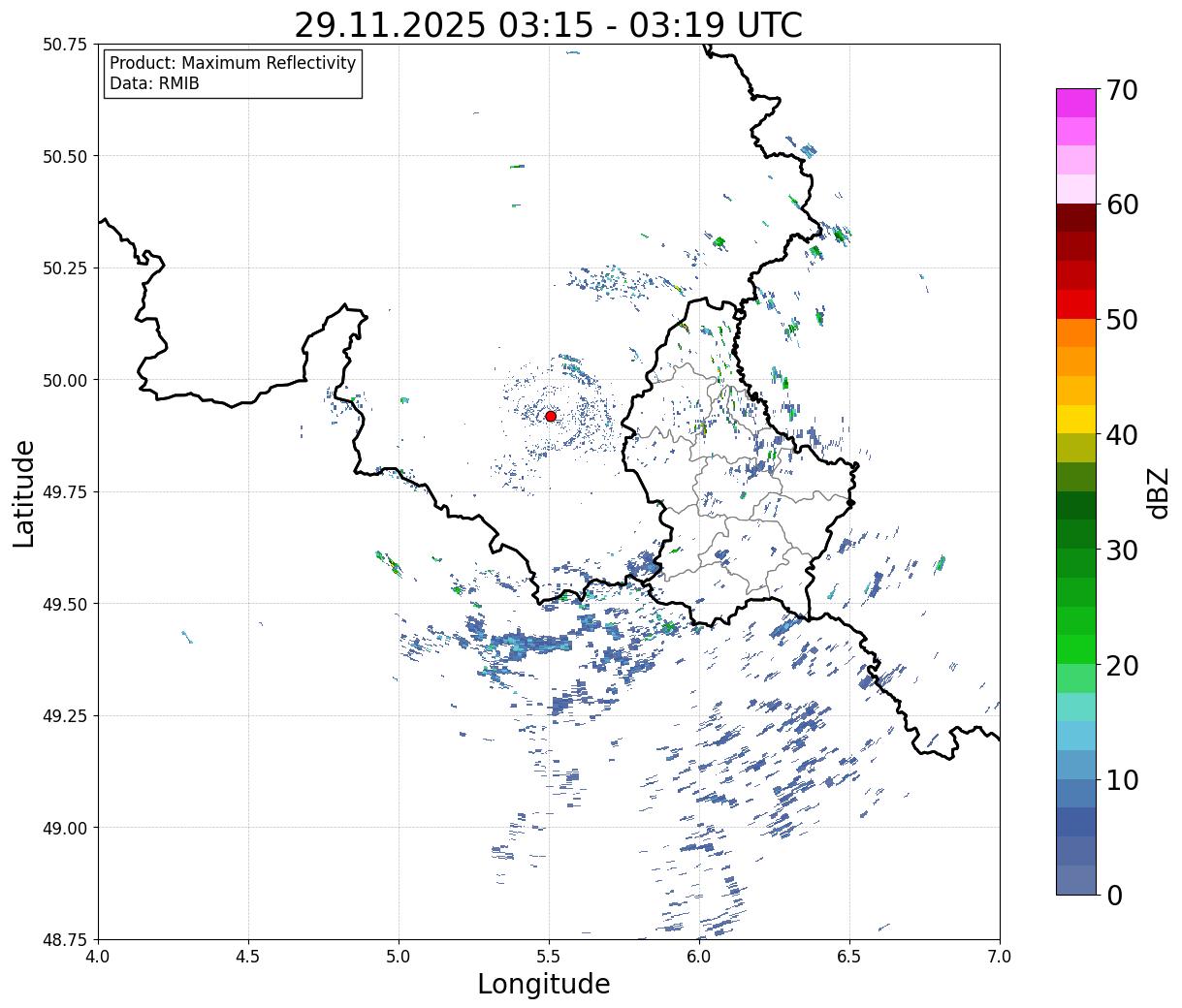Click the colorbar tick label 10
This screenshot has height=1008, width=1182.
[1121, 780]
